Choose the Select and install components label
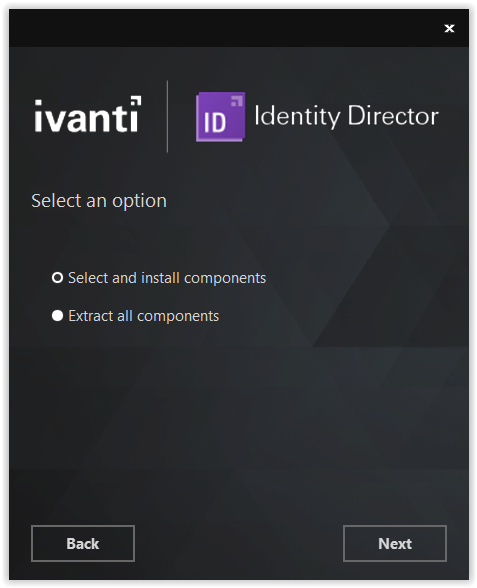This screenshot has width=477, height=588. point(167,278)
